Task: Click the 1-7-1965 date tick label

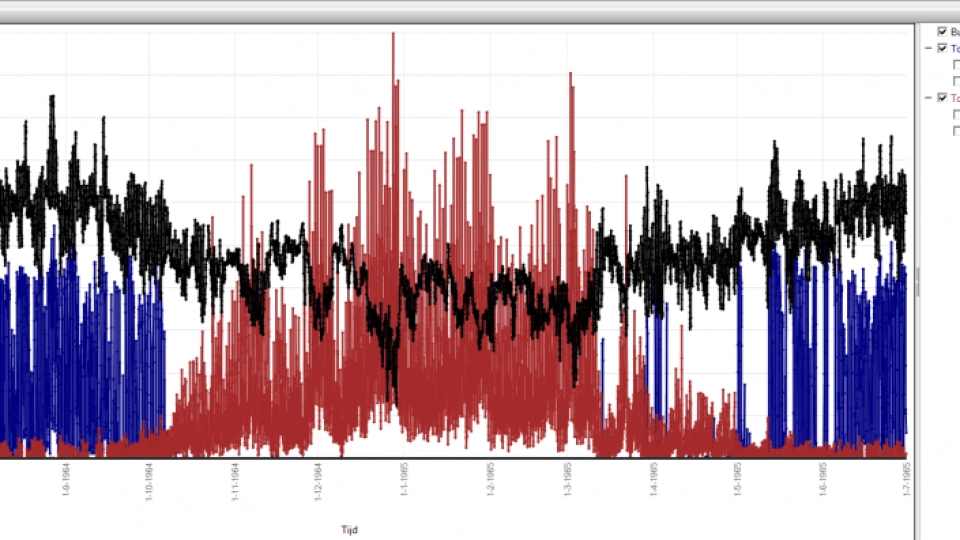Action: click(906, 479)
